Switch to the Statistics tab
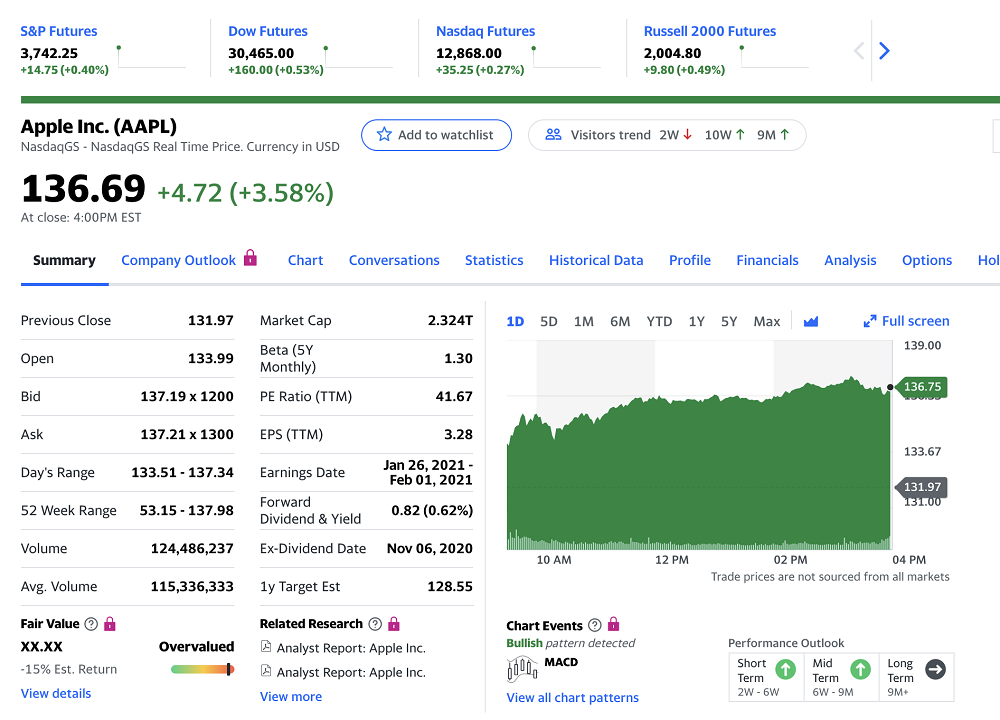This screenshot has width=1000, height=720. [494, 260]
